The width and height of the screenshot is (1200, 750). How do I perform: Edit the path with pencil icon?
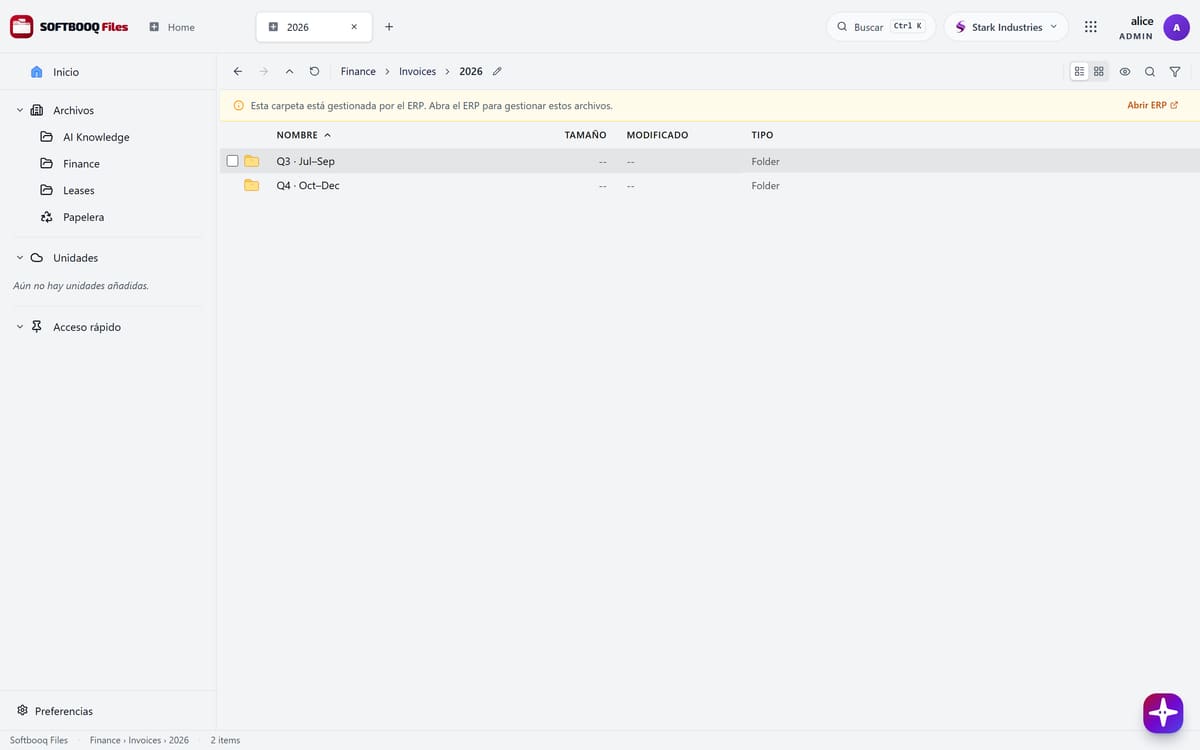coord(497,72)
